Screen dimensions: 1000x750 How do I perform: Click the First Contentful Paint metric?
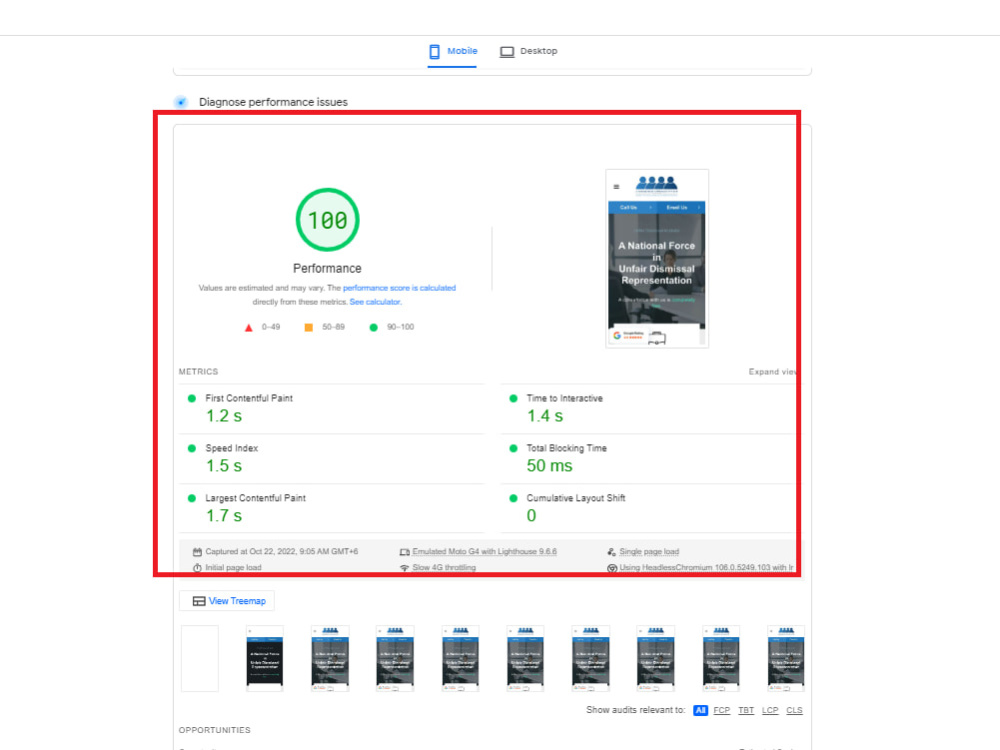249,398
